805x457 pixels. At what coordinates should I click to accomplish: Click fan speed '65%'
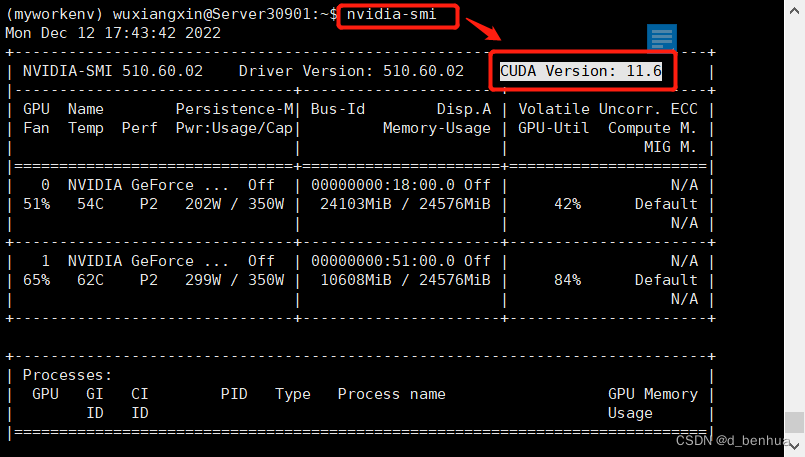[x=36, y=280]
